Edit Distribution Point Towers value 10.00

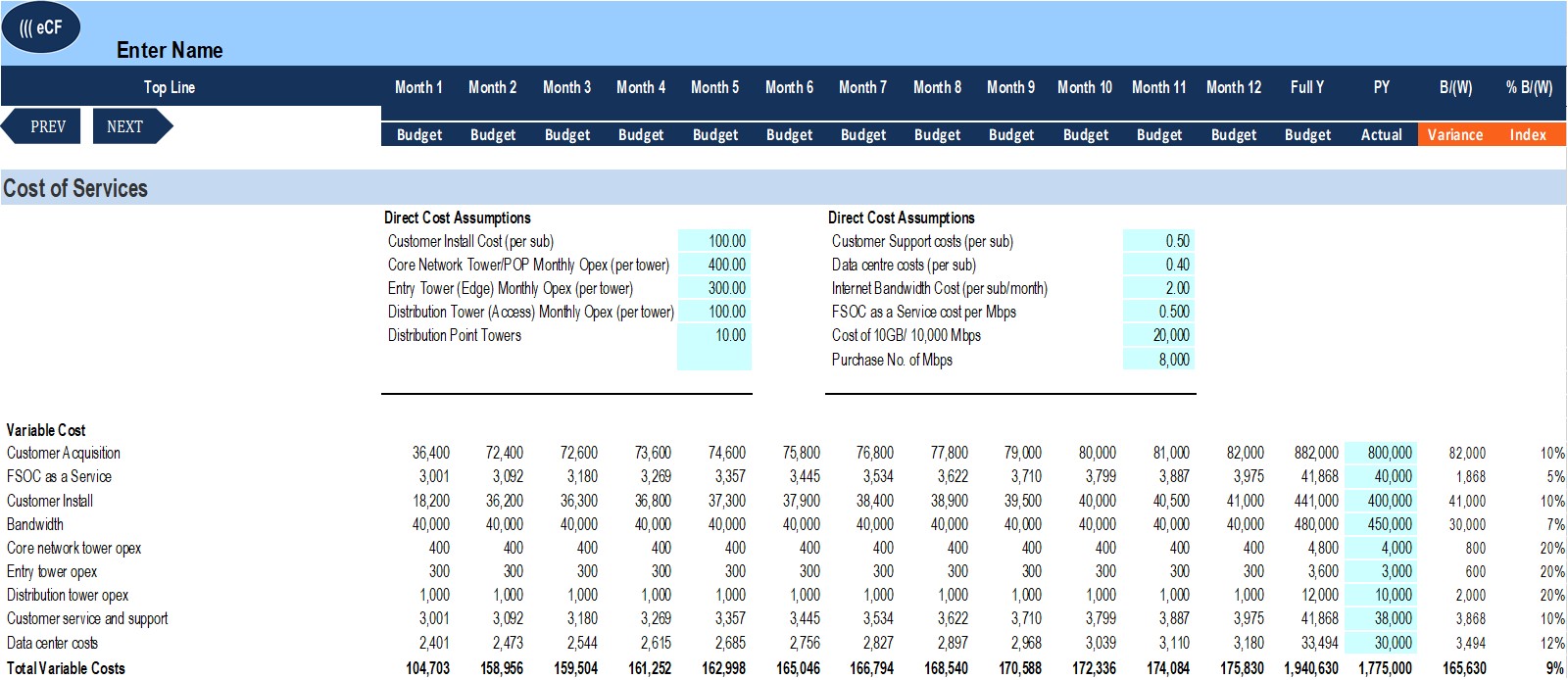(714, 335)
